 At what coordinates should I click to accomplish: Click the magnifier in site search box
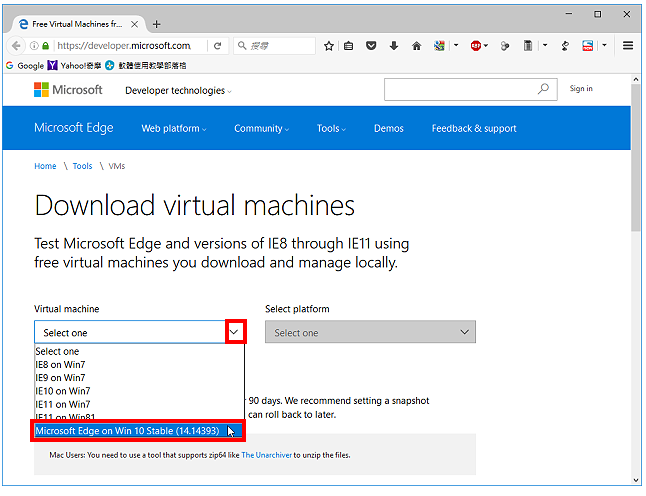(x=543, y=89)
